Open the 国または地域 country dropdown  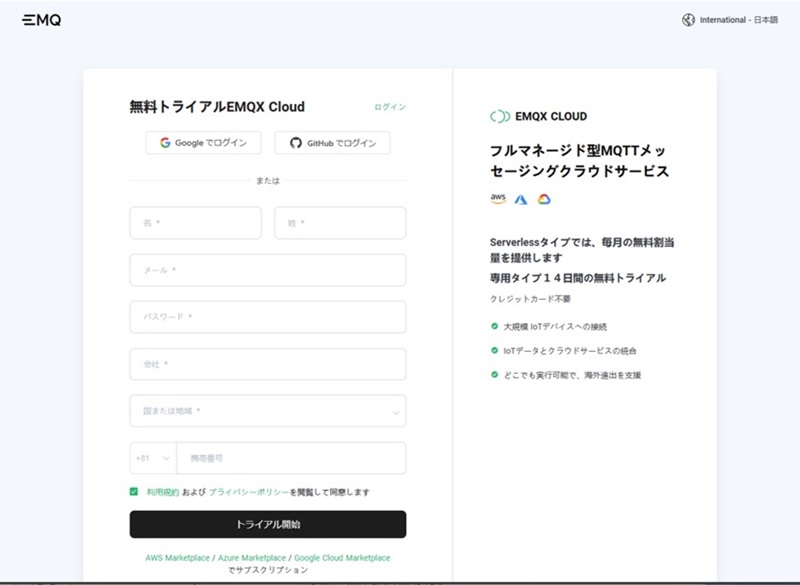[x=268, y=411]
